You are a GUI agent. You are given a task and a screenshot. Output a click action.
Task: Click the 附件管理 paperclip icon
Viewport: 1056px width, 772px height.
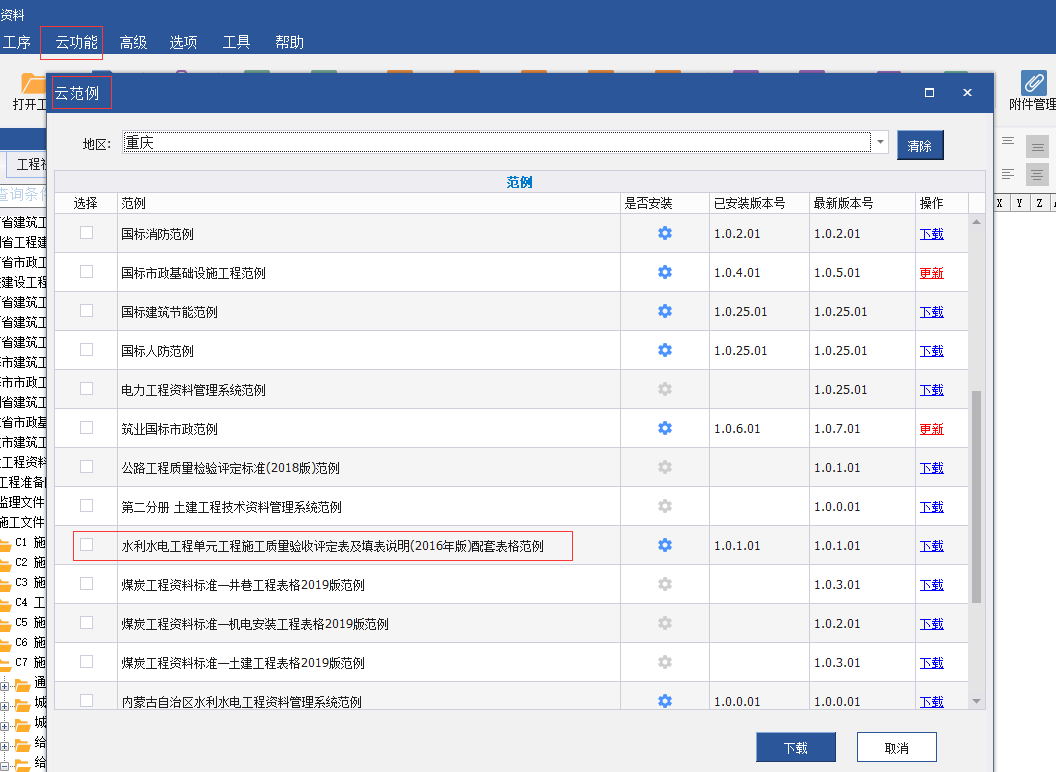click(x=1033, y=82)
